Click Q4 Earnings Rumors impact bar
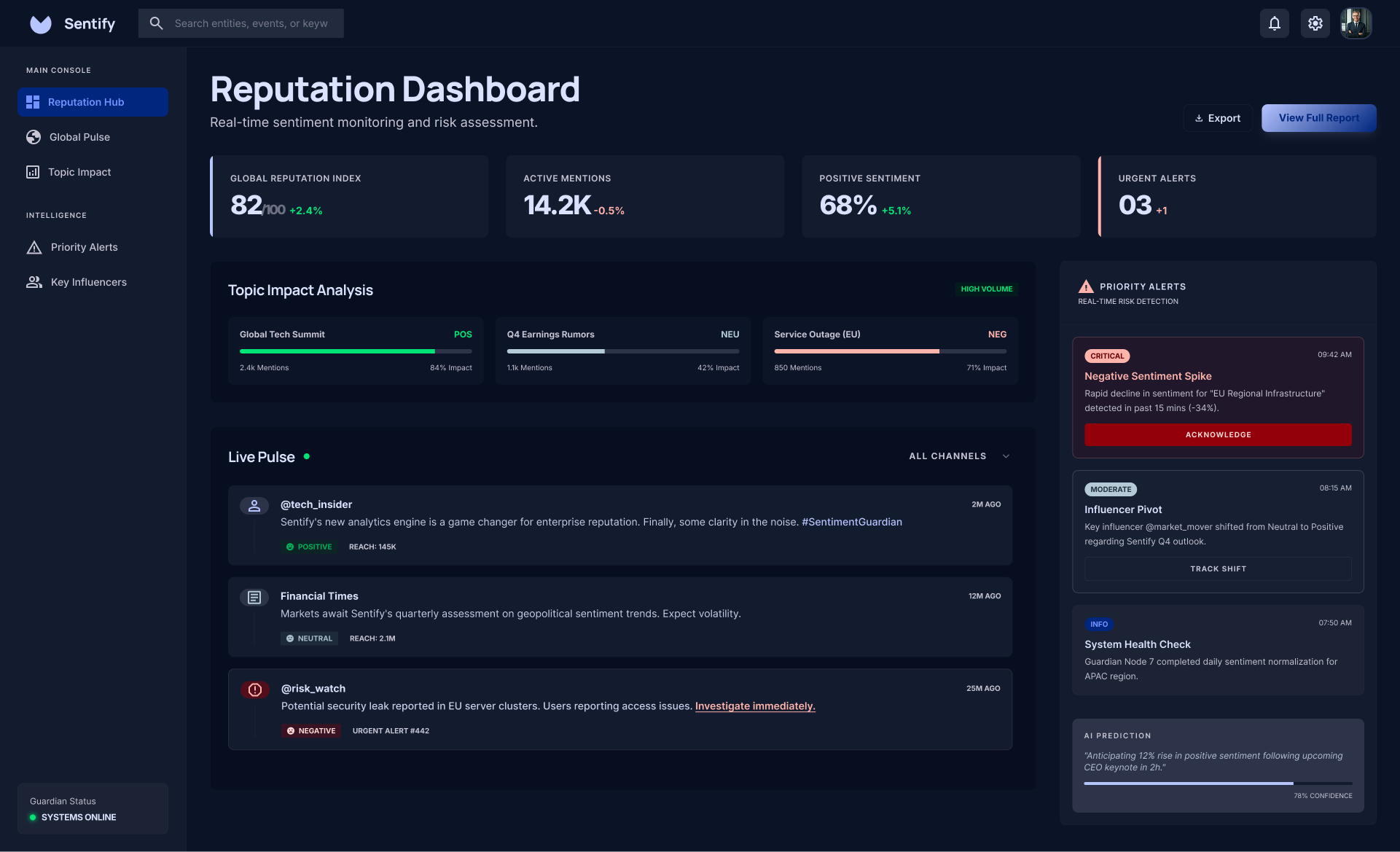Image resolution: width=1400 pixels, height=852 pixels. point(623,351)
